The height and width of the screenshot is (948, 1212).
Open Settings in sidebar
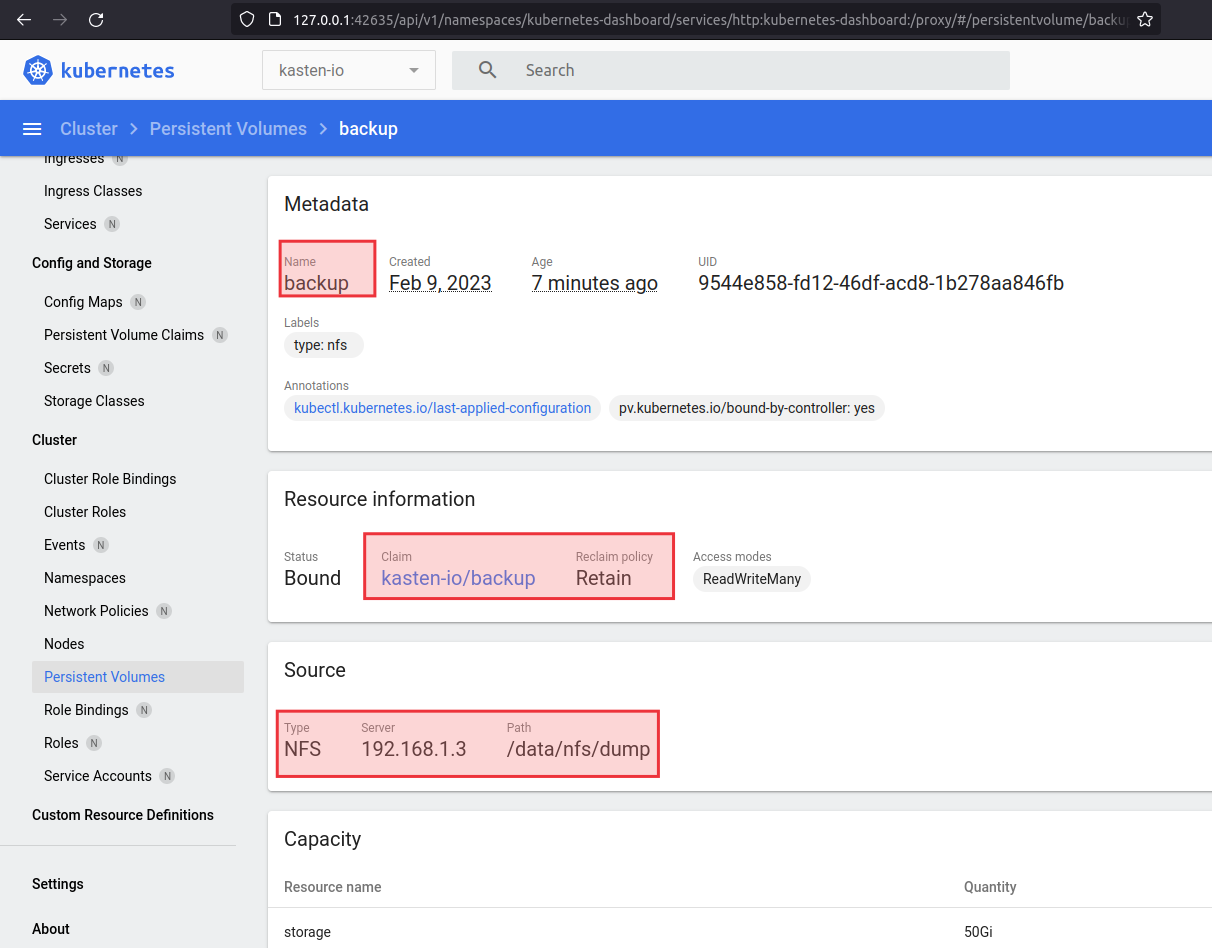[x=58, y=884]
